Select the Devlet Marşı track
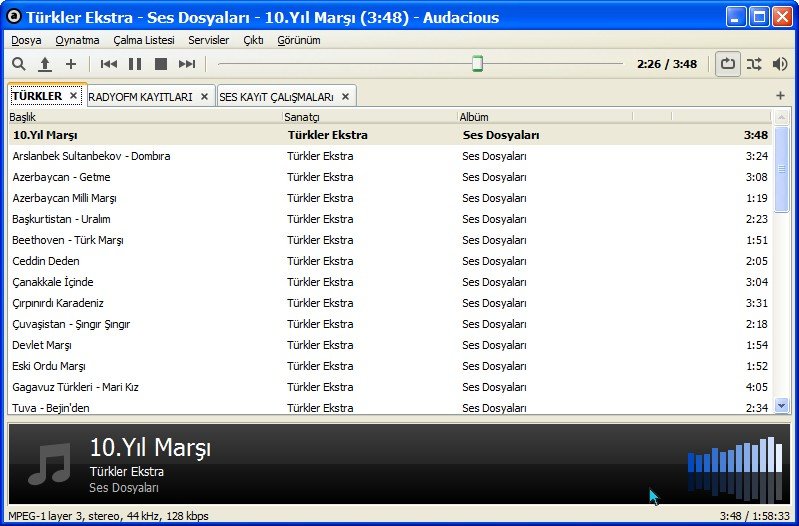 click(x=390, y=345)
